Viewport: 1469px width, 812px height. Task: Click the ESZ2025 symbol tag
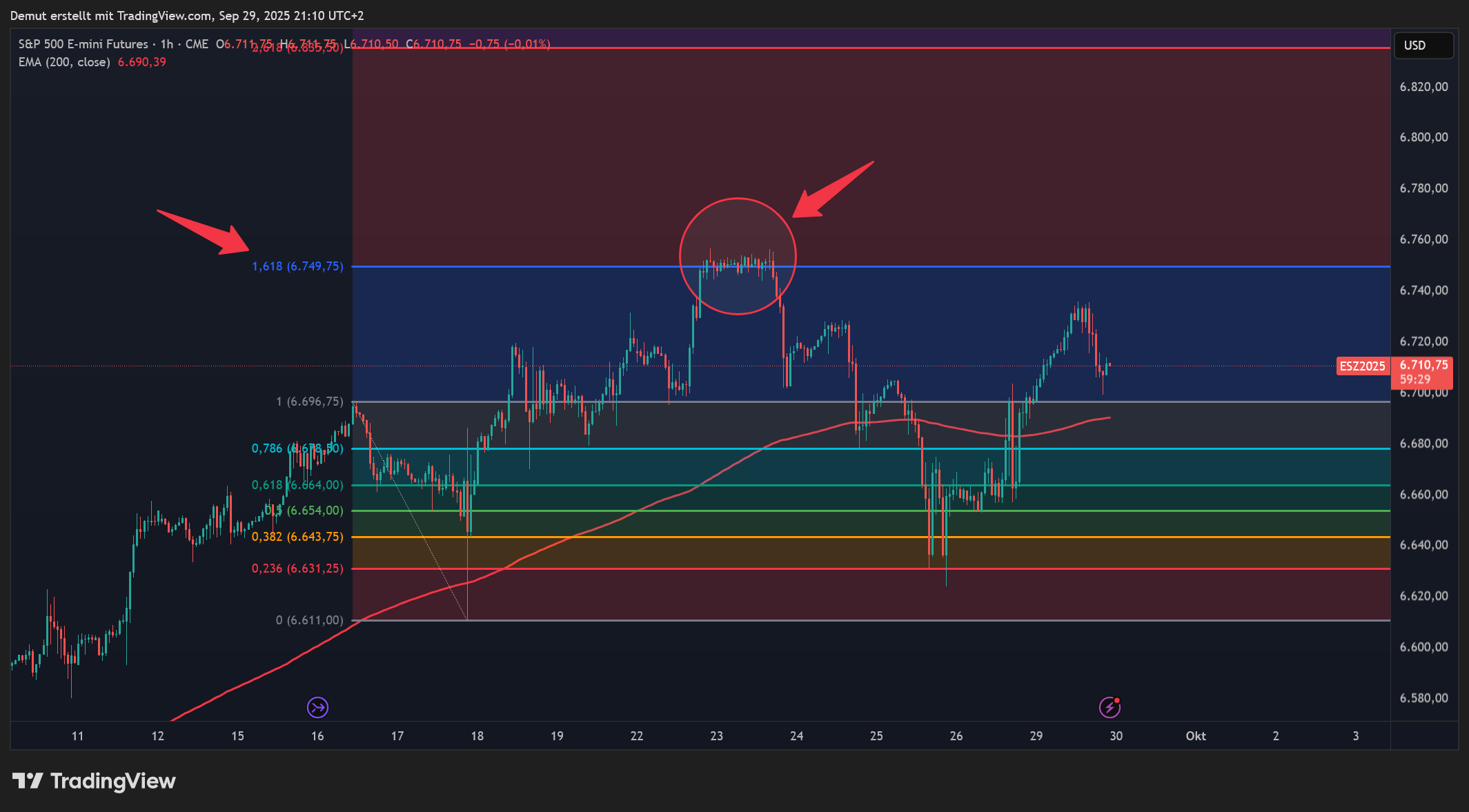click(x=1362, y=366)
